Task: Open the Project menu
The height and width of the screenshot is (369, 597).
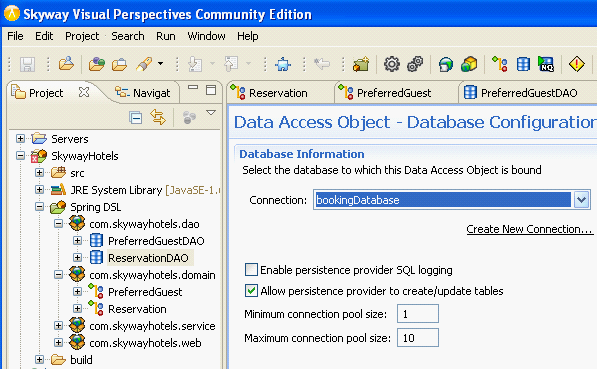Action: pyautogui.click(x=82, y=36)
